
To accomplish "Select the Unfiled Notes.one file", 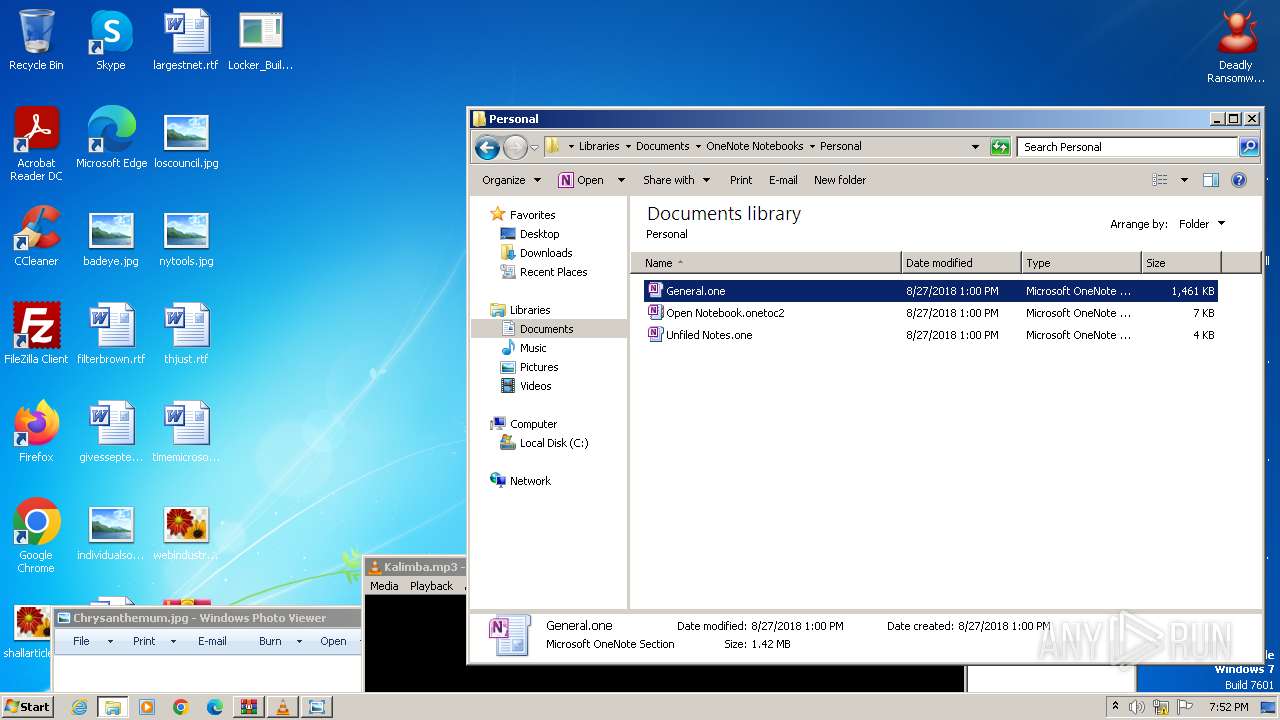I will pyautogui.click(x=931, y=335).
